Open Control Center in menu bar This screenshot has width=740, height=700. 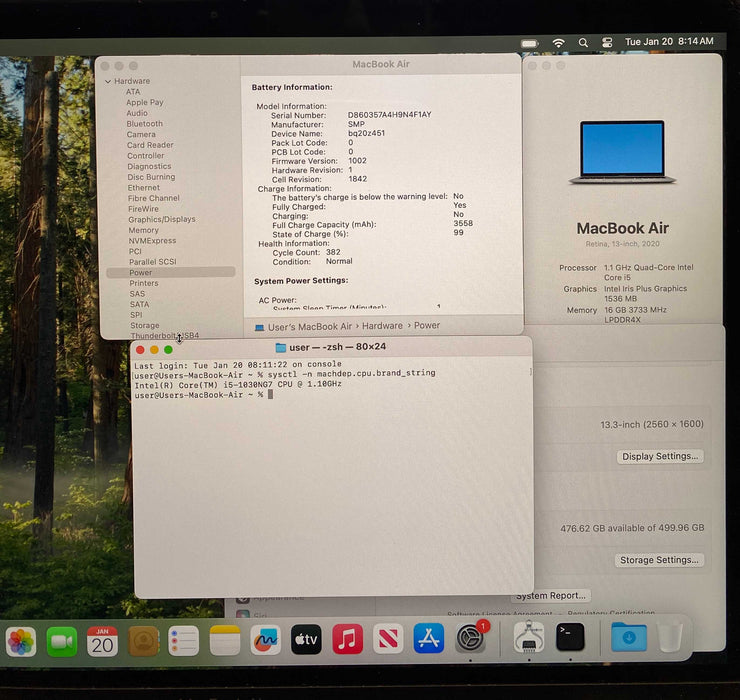tap(607, 42)
